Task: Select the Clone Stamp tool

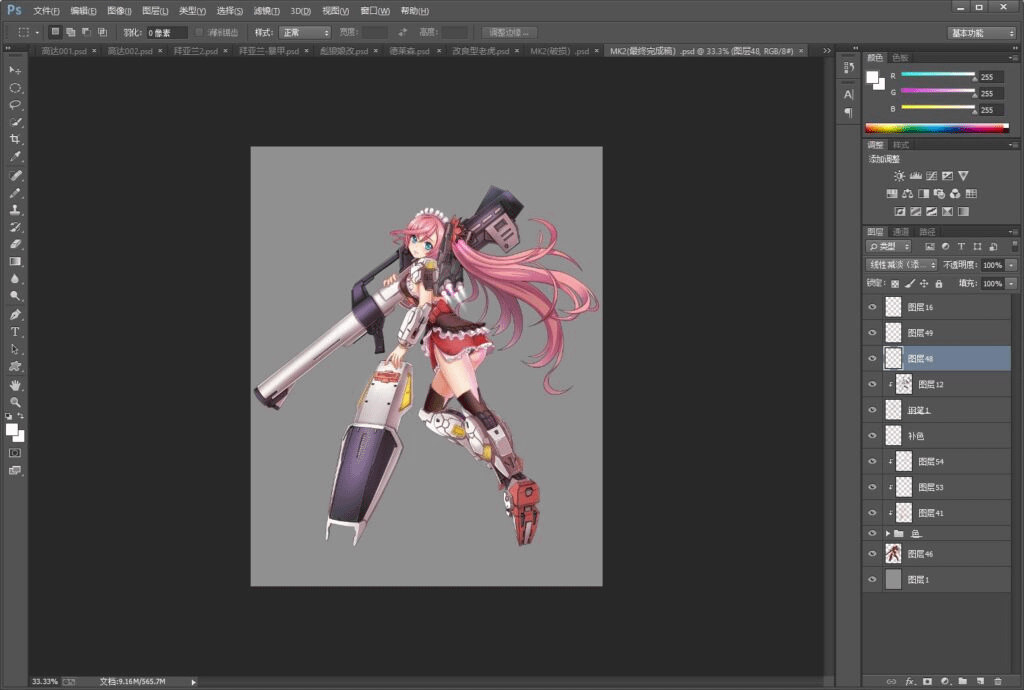Action: [15, 210]
